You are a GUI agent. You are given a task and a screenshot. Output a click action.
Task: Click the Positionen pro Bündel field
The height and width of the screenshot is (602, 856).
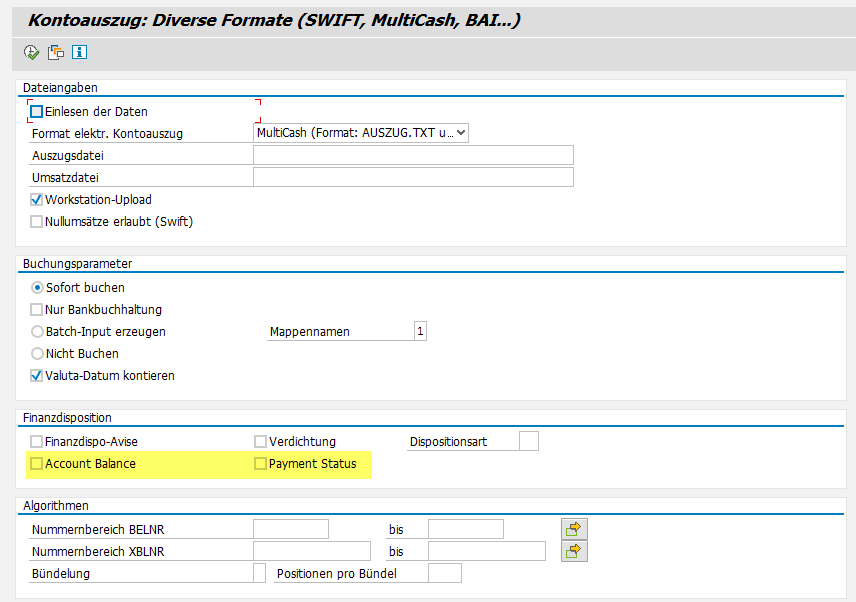444,574
